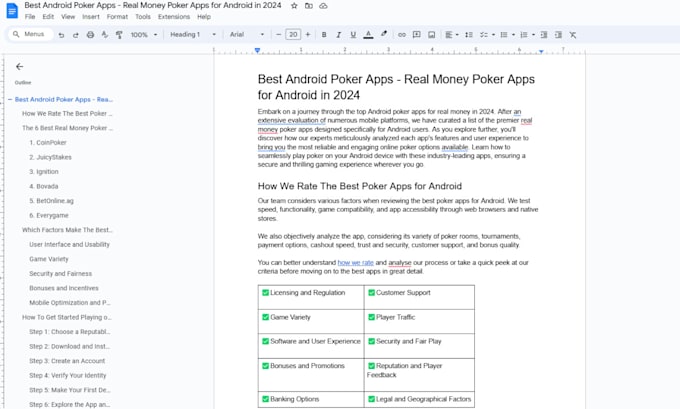Screen dimensions: 680x409
Task: Clear text formatting
Action: tap(573, 35)
